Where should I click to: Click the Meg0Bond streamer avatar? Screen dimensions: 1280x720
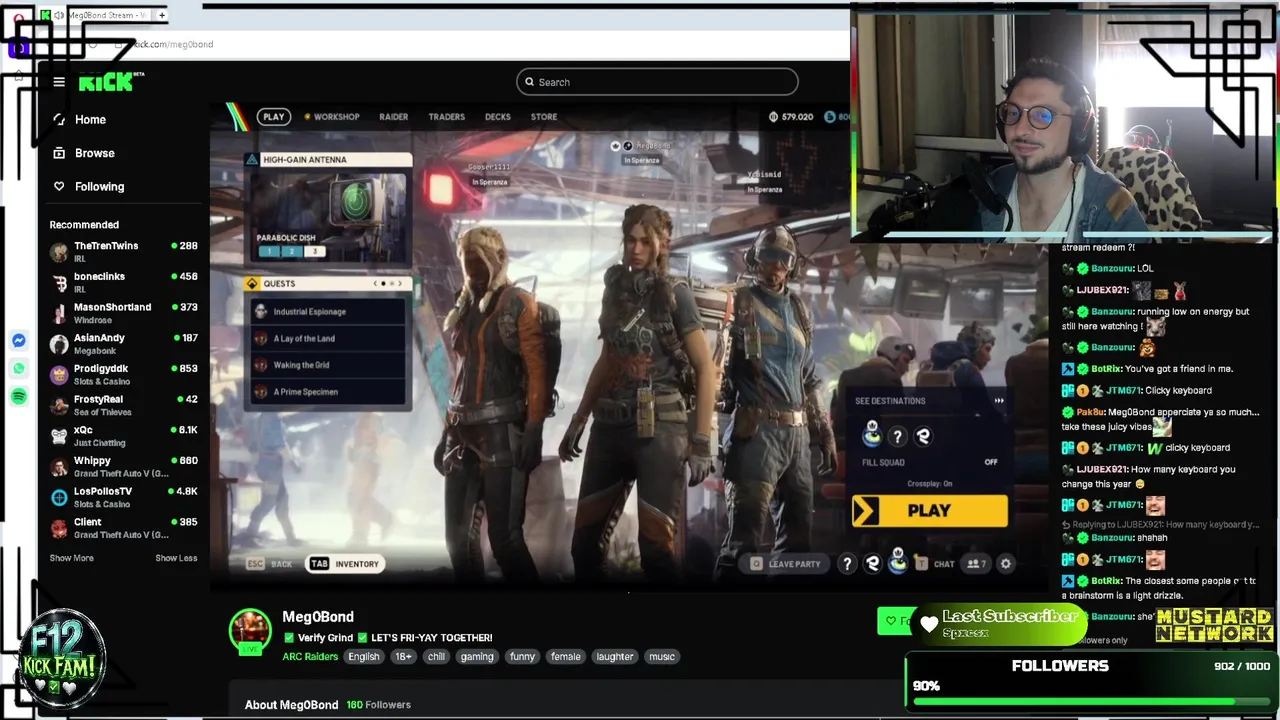[250, 630]
